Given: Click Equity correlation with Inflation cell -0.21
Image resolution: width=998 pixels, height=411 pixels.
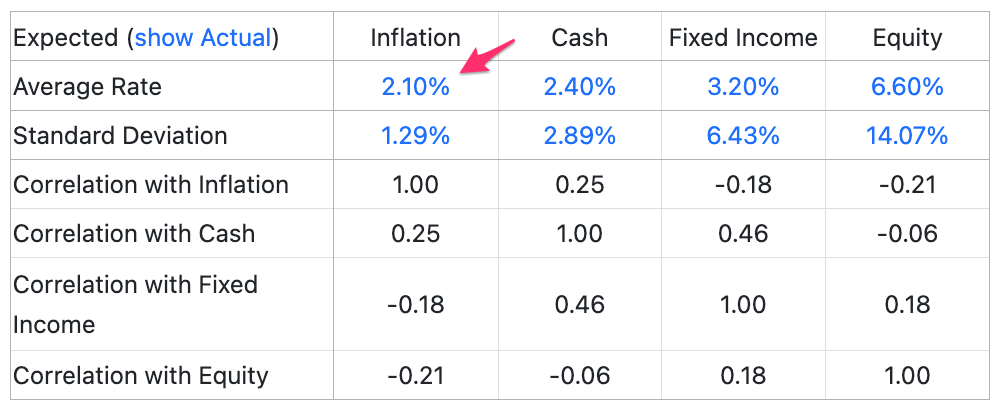Looking at the screenshot, I should (x=907, y=185).
